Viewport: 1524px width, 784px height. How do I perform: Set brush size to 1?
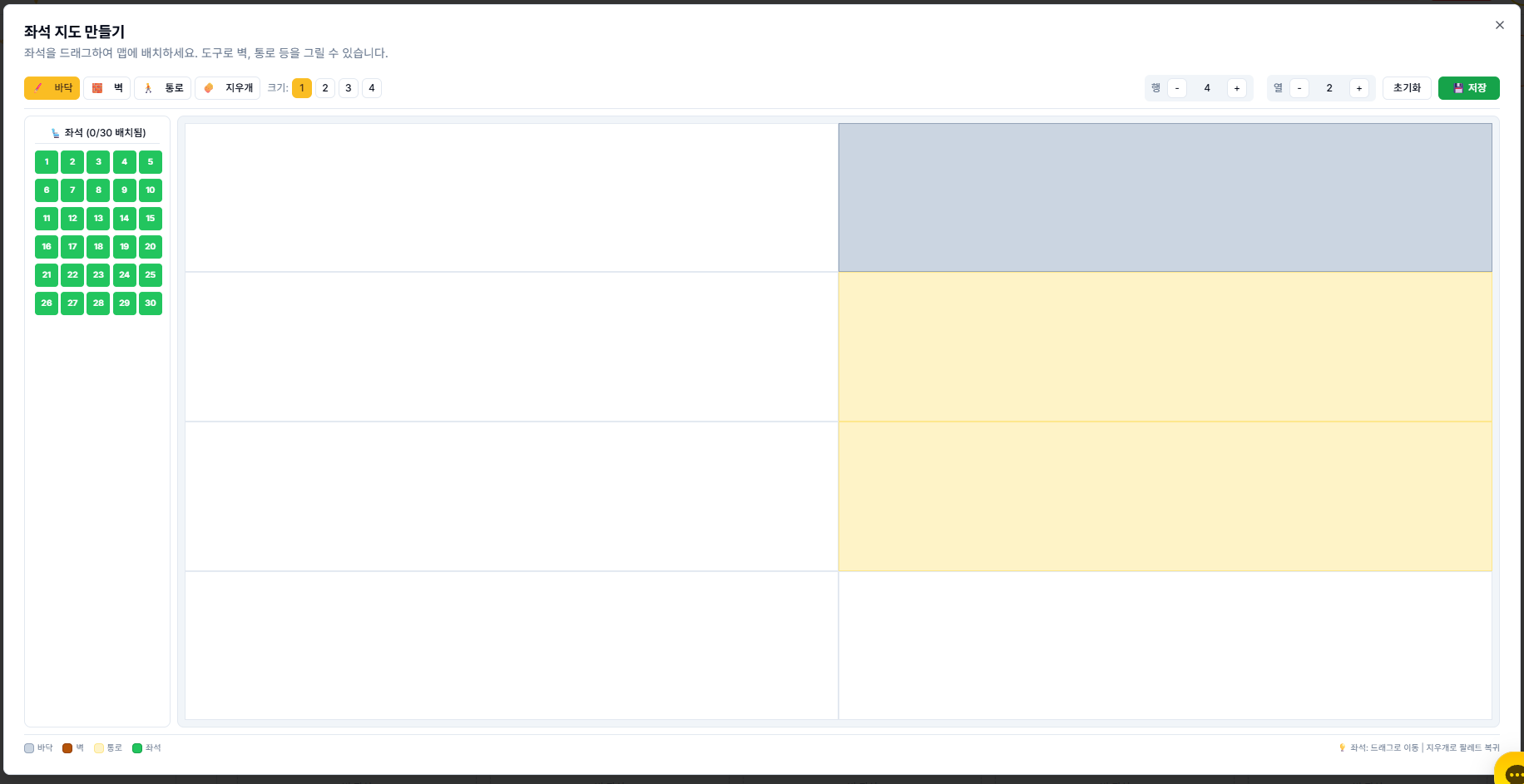tap(302, 88)
